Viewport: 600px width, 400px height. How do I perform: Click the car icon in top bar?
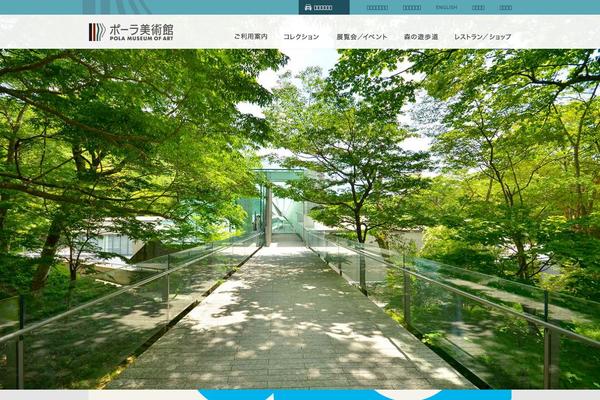coord(308,7)
